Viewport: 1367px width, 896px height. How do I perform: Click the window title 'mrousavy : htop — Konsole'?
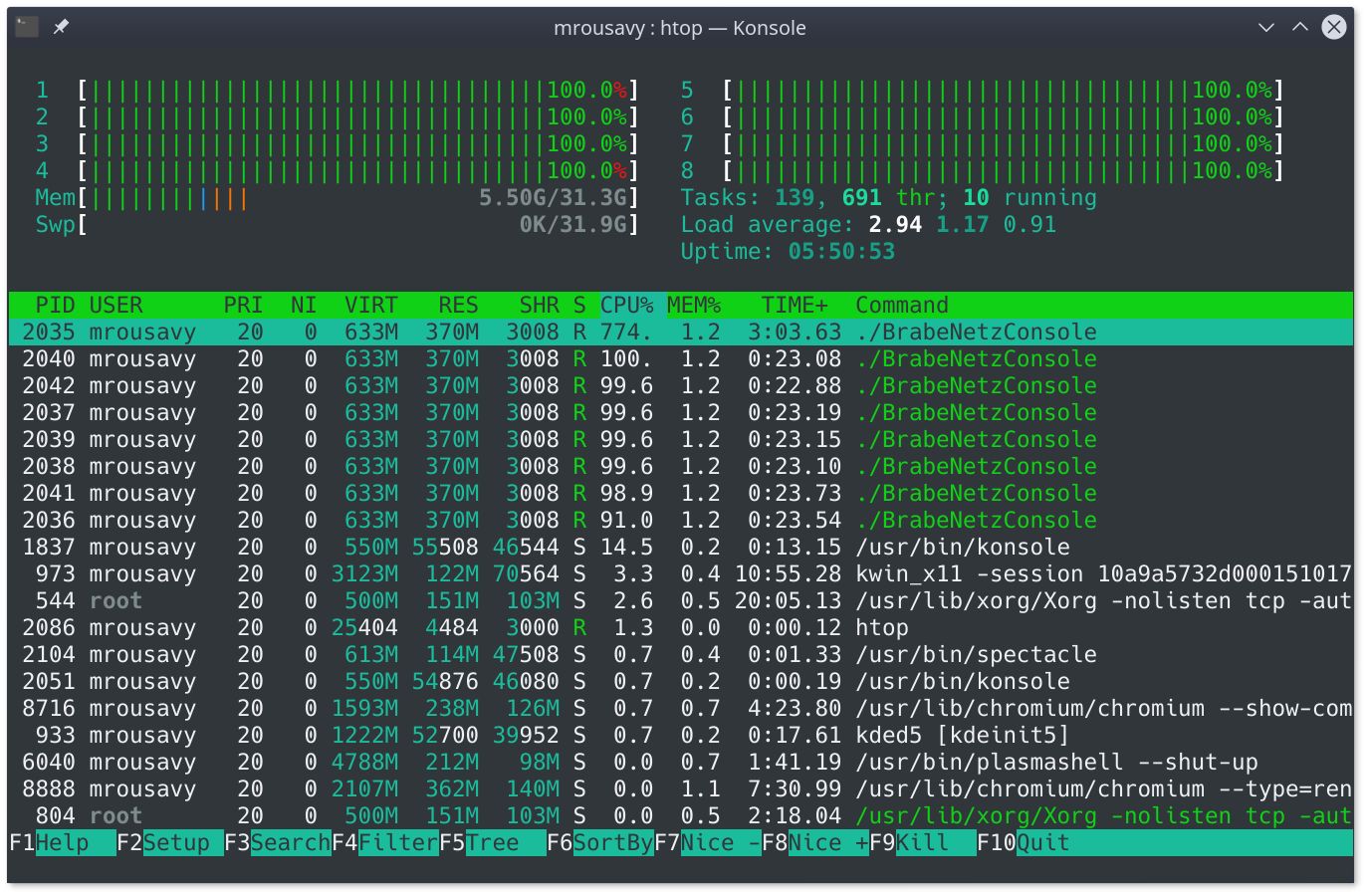pos(680,28)
